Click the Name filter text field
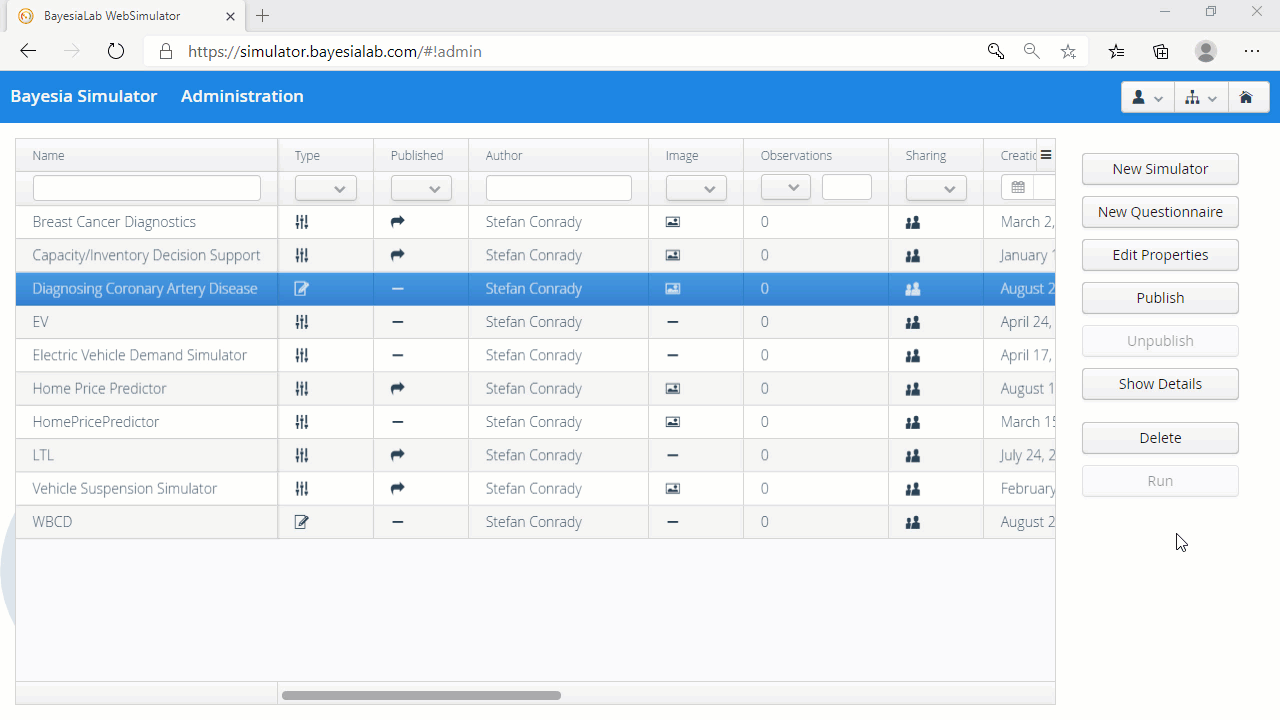 (147, 188)
